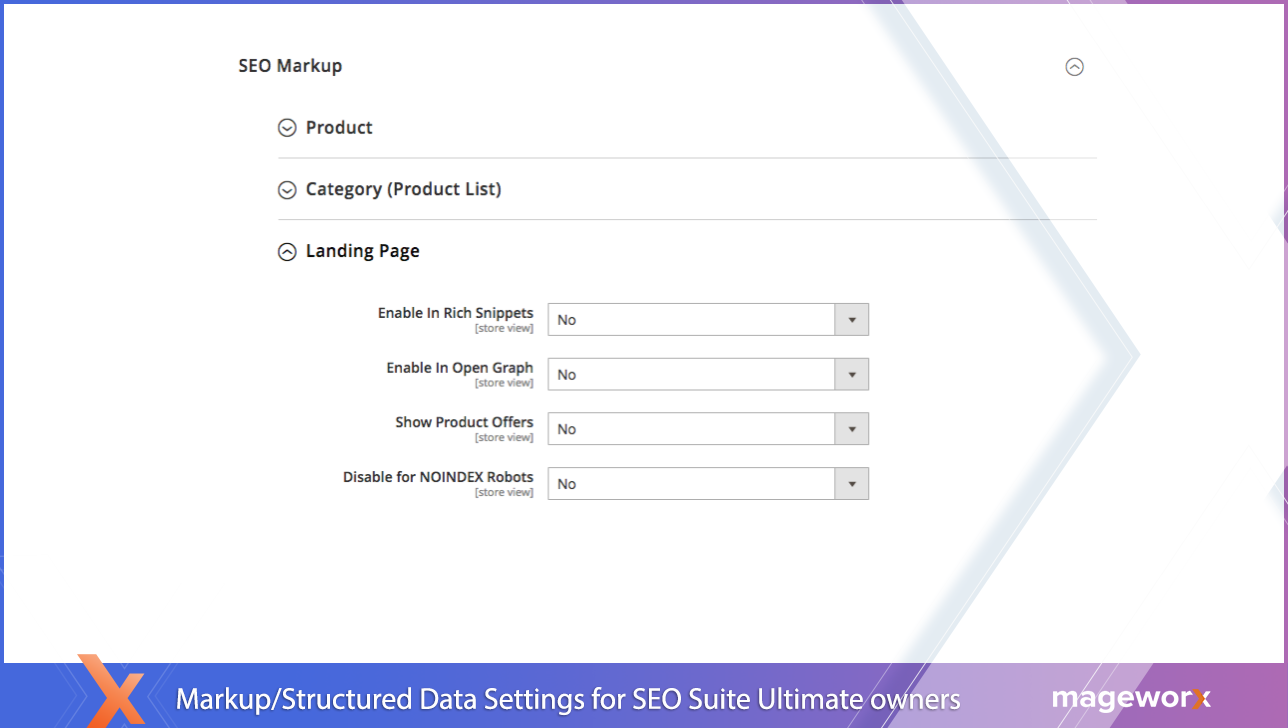Collapse the SEO Markup section chevron icon
The height and width of the screenshot is (728, 1288).
pos(1074,67)
